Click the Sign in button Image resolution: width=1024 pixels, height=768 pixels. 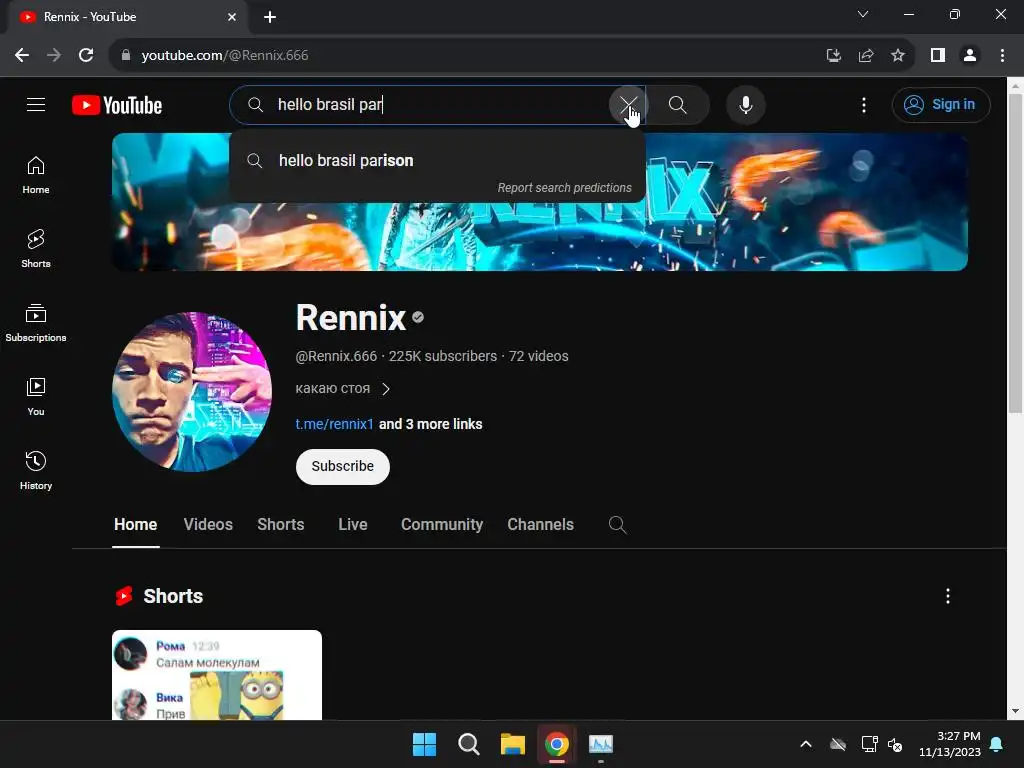point(940,104)
